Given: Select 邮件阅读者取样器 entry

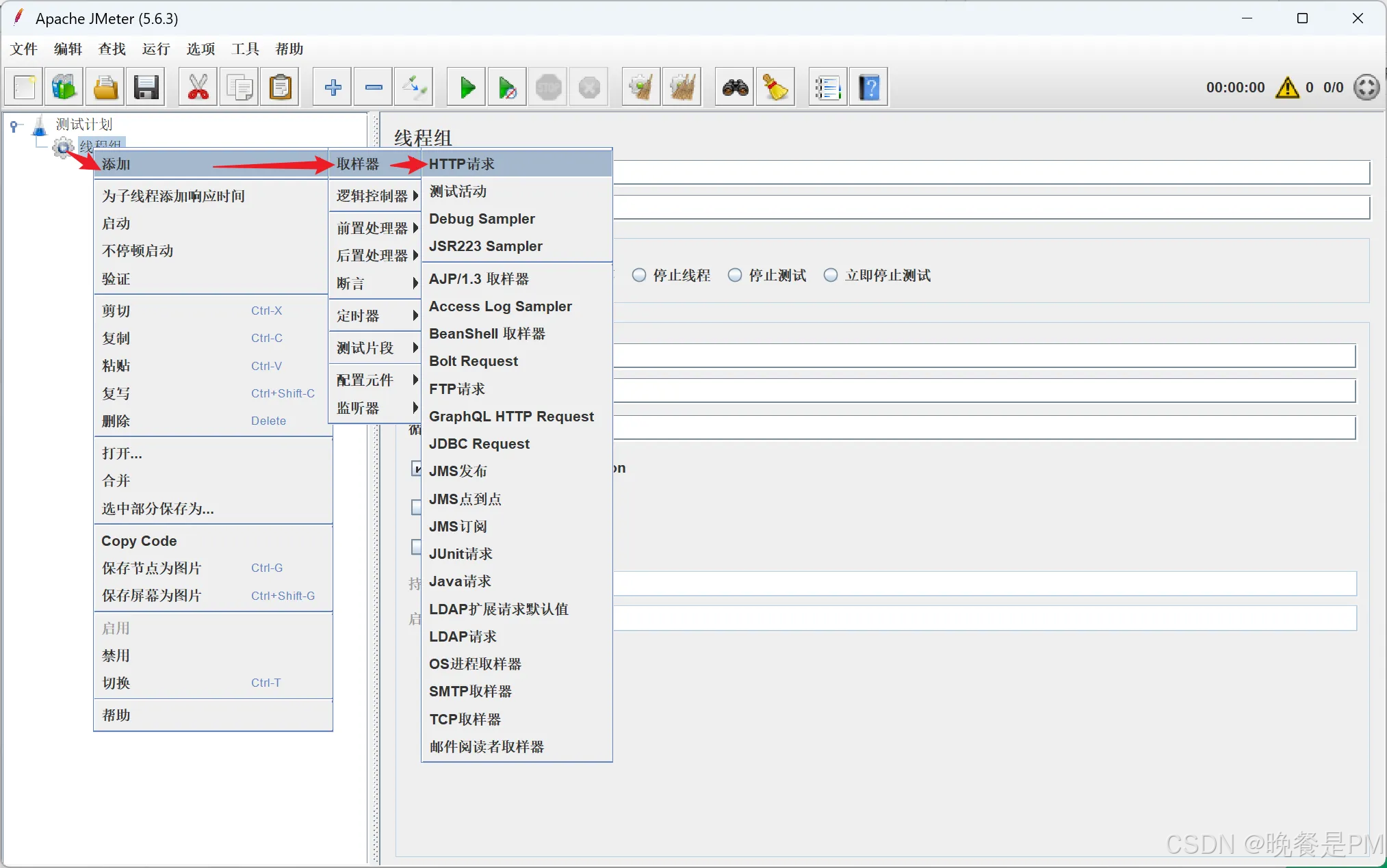Looking at the screenshot, I should click(517, 746).
